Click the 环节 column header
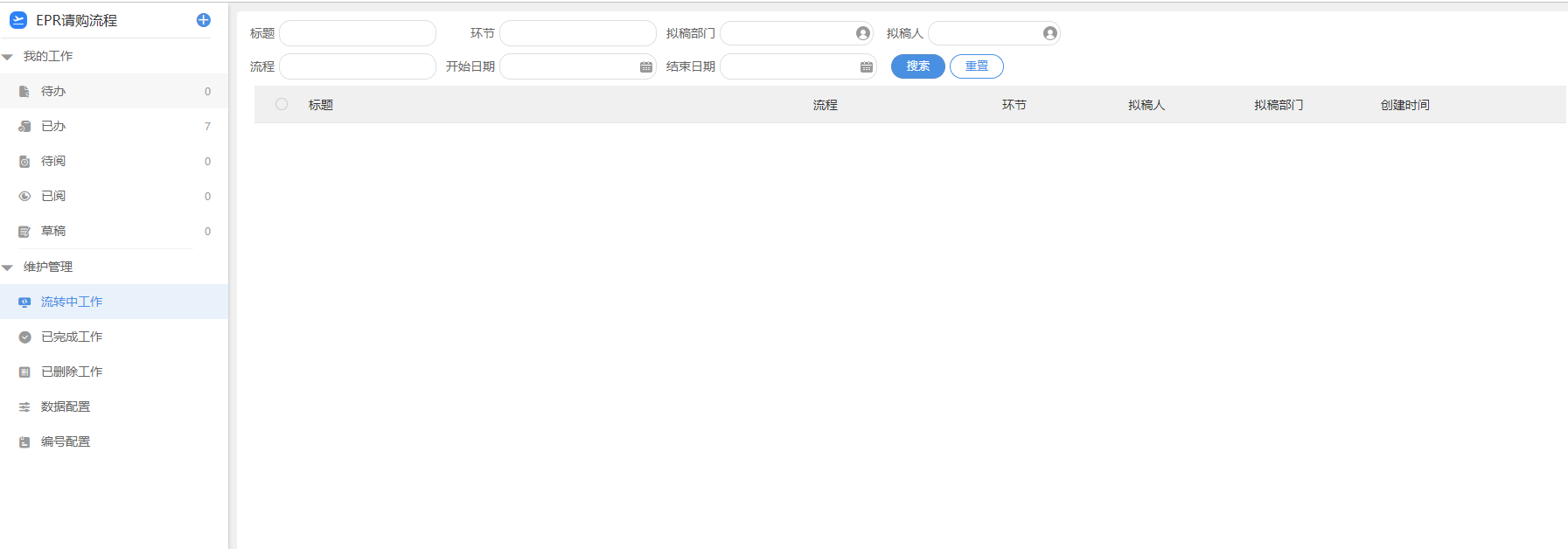The height and width of the screenshot is (549, 1568). click(x=1014, y=105)
